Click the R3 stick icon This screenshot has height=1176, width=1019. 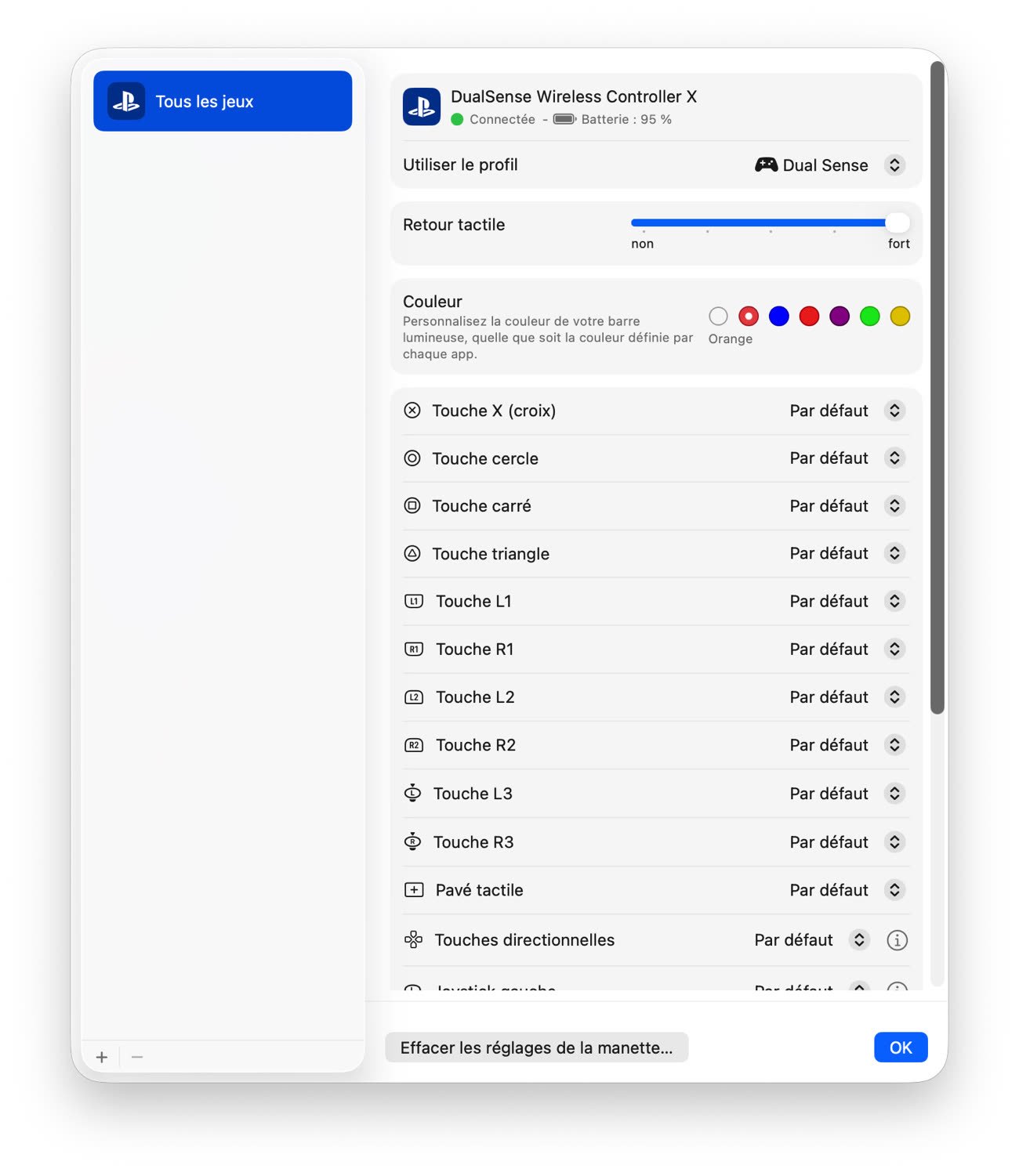click(x=412, y=841)
